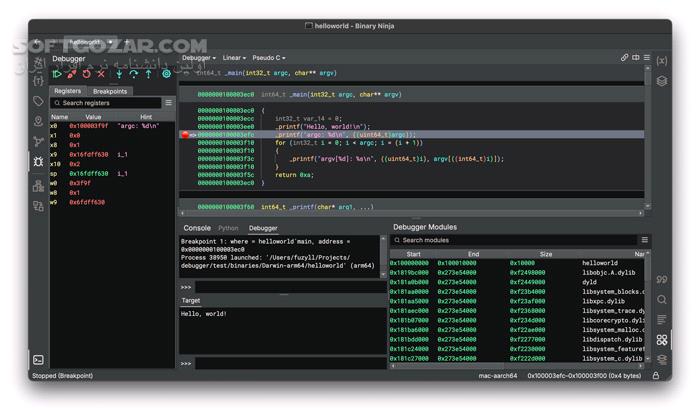Click the mac-aarch64 platform status entry
Viewport: 700px width, 418px height.
[498, 376]
